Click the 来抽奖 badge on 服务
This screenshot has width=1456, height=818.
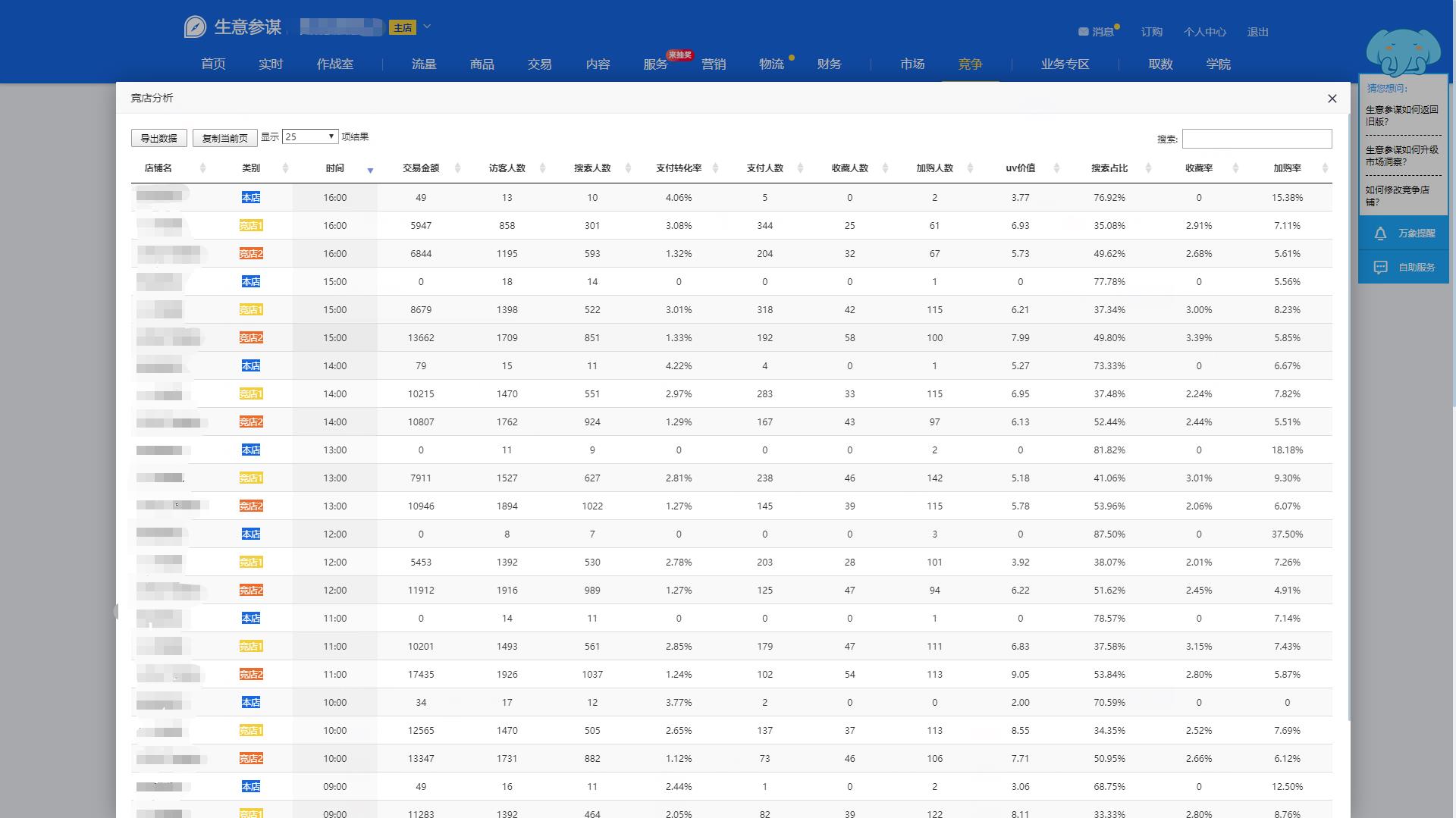point(679,55)
